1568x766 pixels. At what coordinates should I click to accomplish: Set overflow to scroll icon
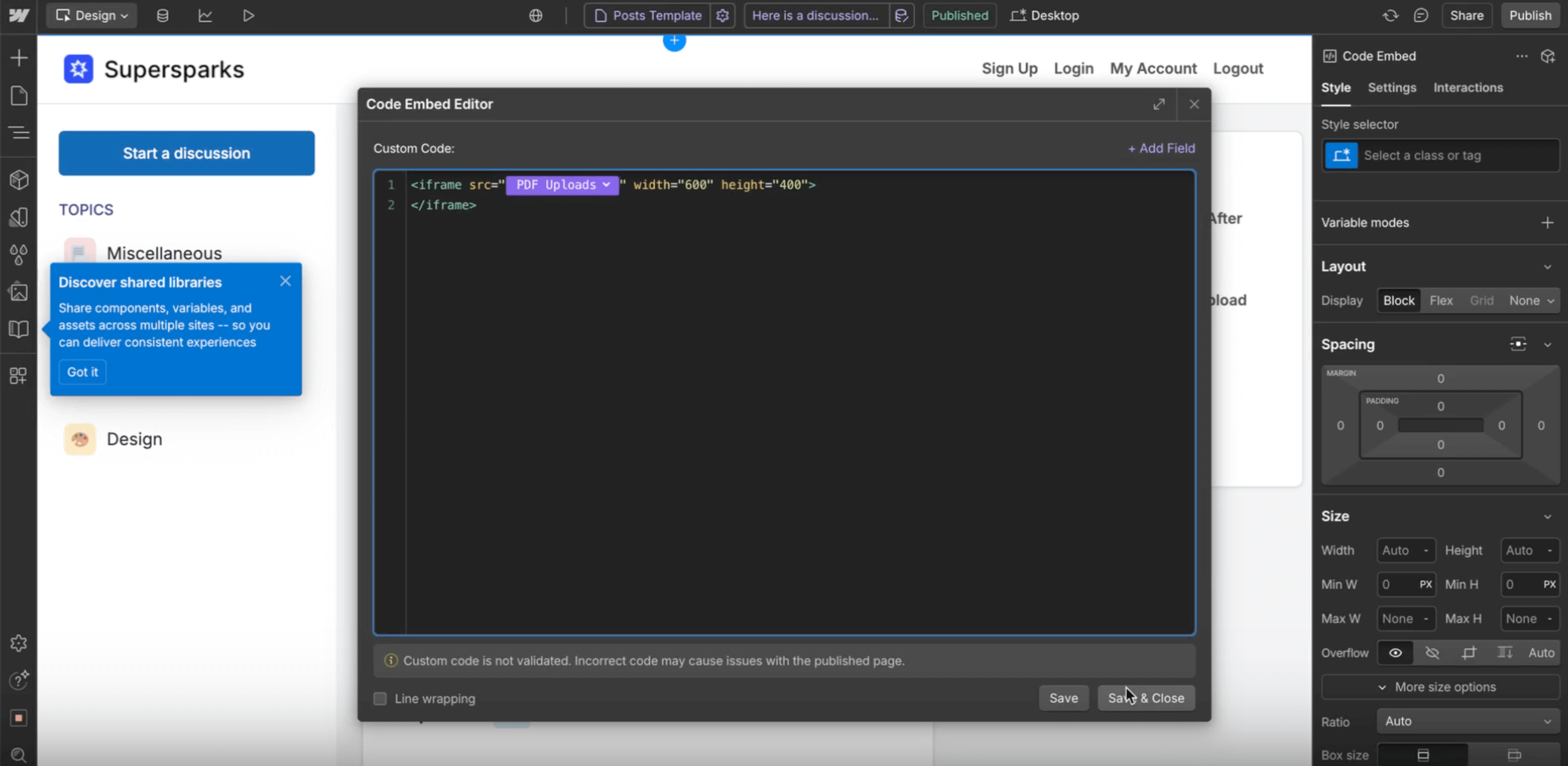pos(1505,653)
